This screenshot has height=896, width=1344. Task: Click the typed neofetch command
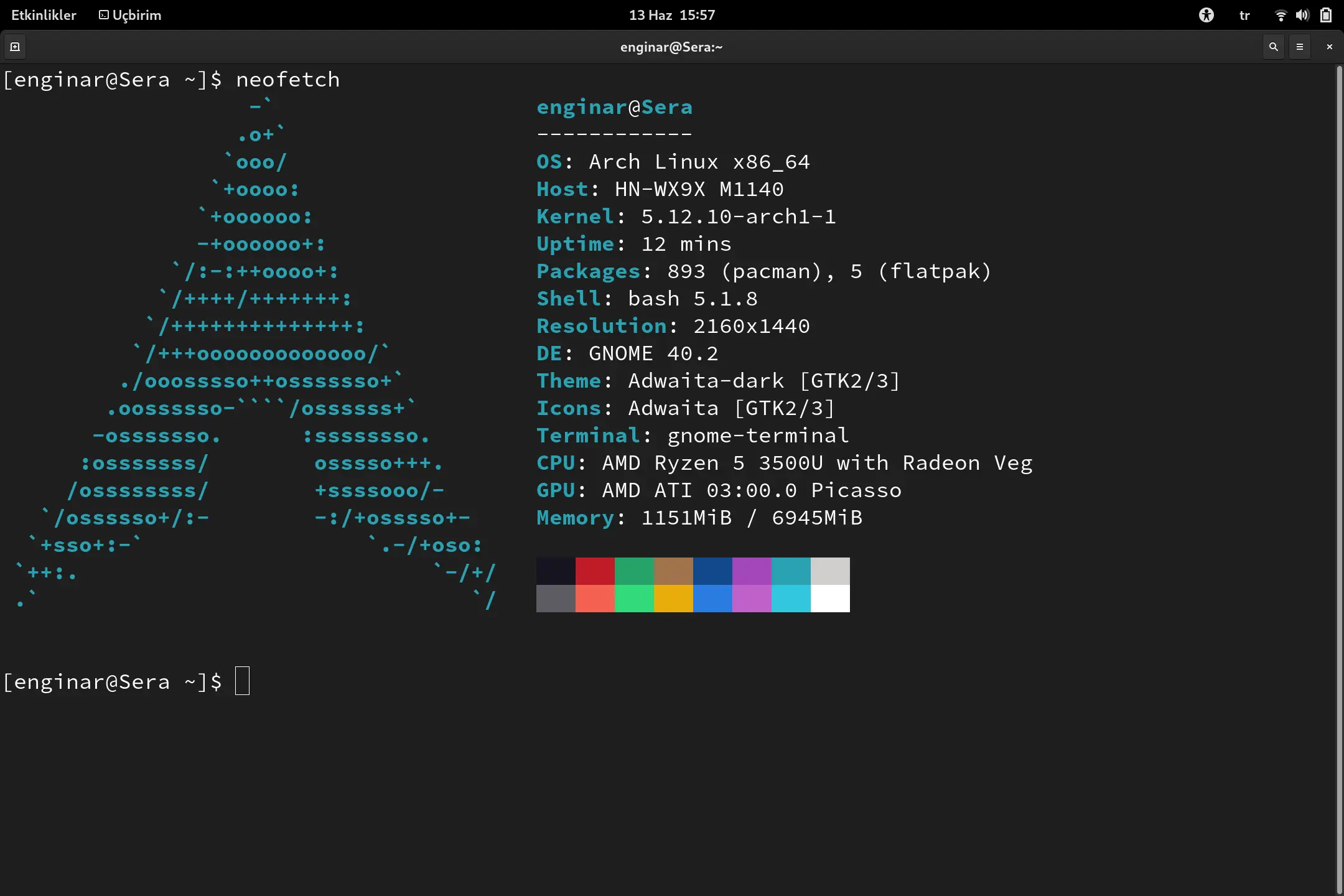click(x=288, y=80)
